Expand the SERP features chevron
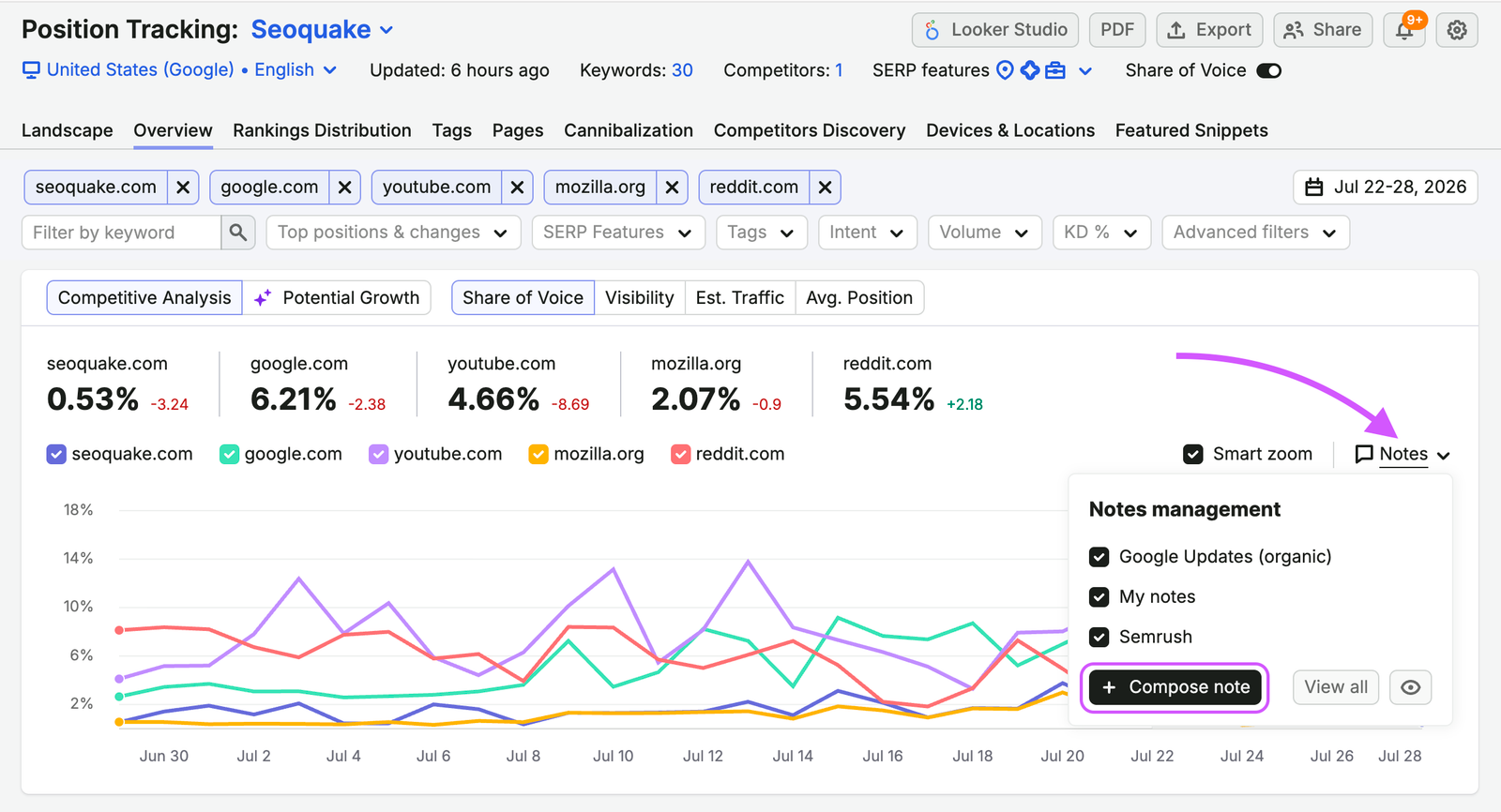 pos(1085,70)
